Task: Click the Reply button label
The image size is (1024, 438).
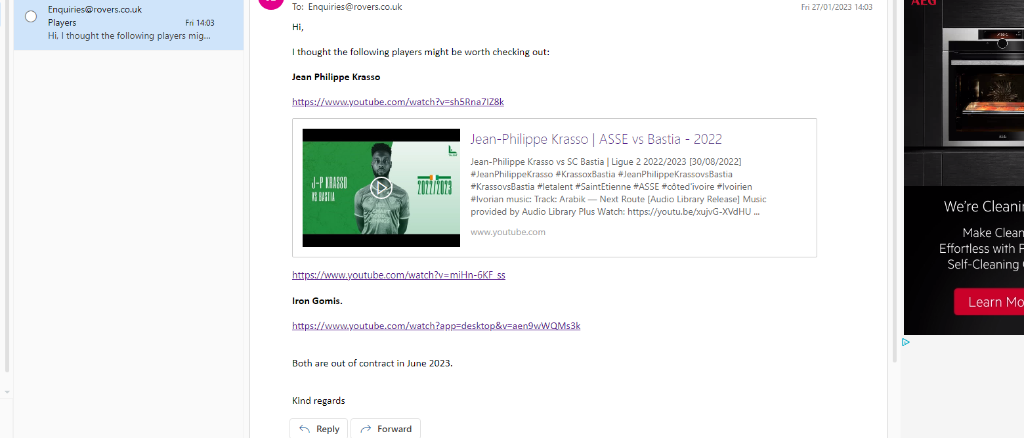Action: (x=328, y=429)
